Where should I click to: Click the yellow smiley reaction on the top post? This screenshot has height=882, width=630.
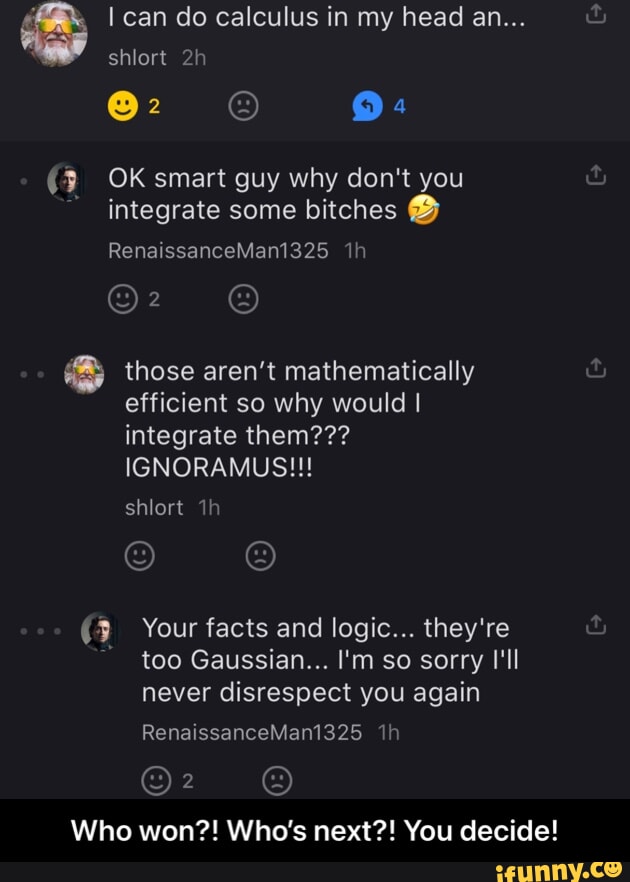click(x=121, y=102)
